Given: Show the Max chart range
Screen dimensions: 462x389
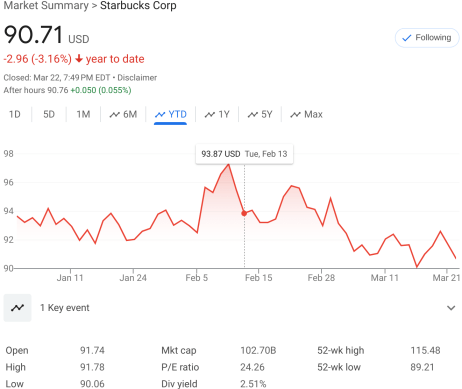Looking at the screenshot, I should 306,115.
